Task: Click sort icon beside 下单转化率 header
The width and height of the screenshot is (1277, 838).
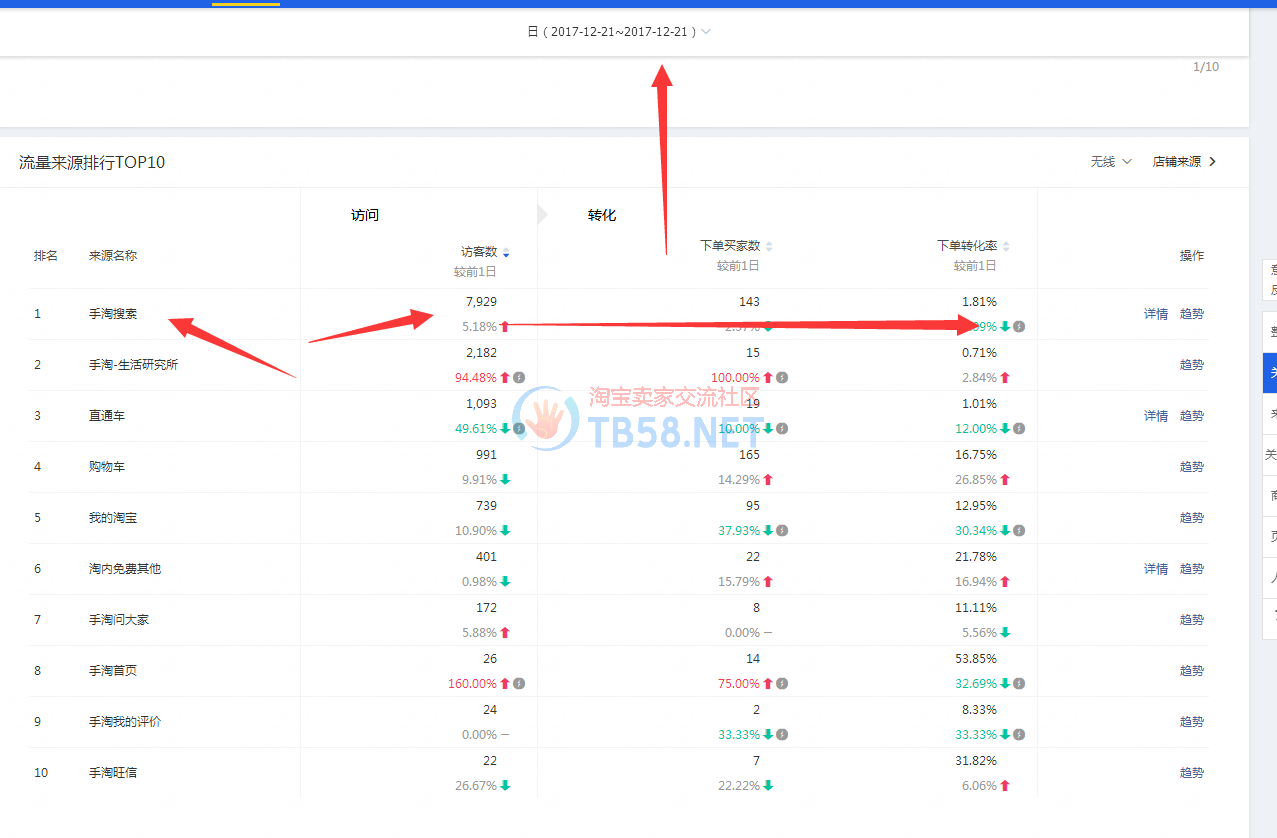Action: pyautogui.click(x=1006, y=246)
